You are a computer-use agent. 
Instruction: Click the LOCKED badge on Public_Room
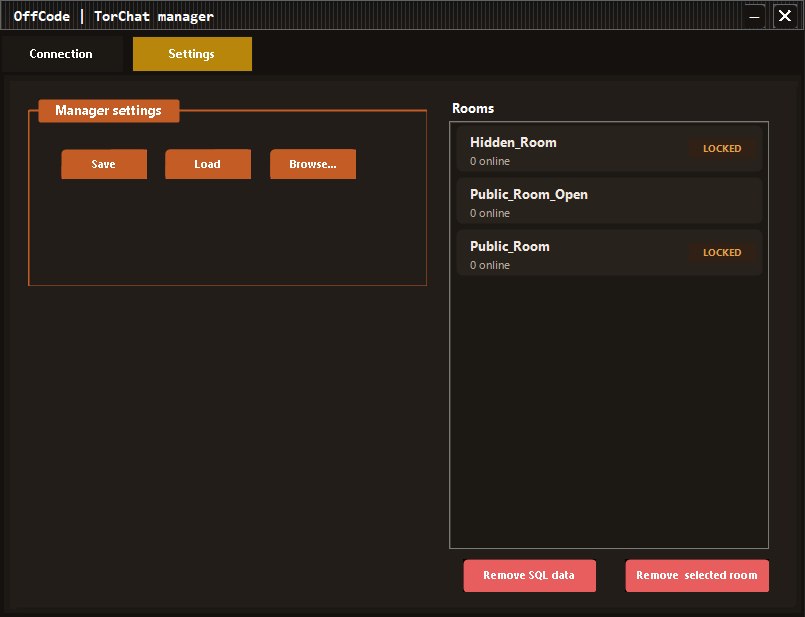[722, 253]
